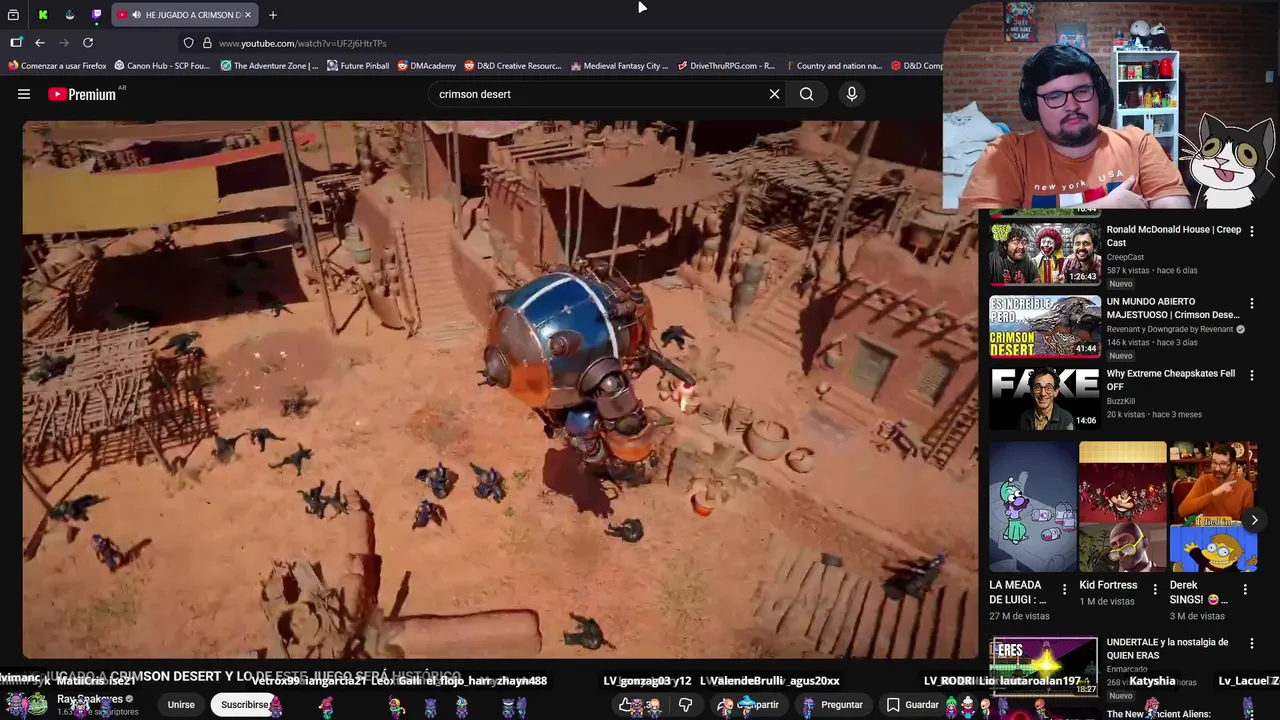Image resolution: width=1280 pixels, height=720 pixels.
Task: Open Comenzar a usar Firefox bookmark
Action: pyautogui.click(x=57, y=66)
